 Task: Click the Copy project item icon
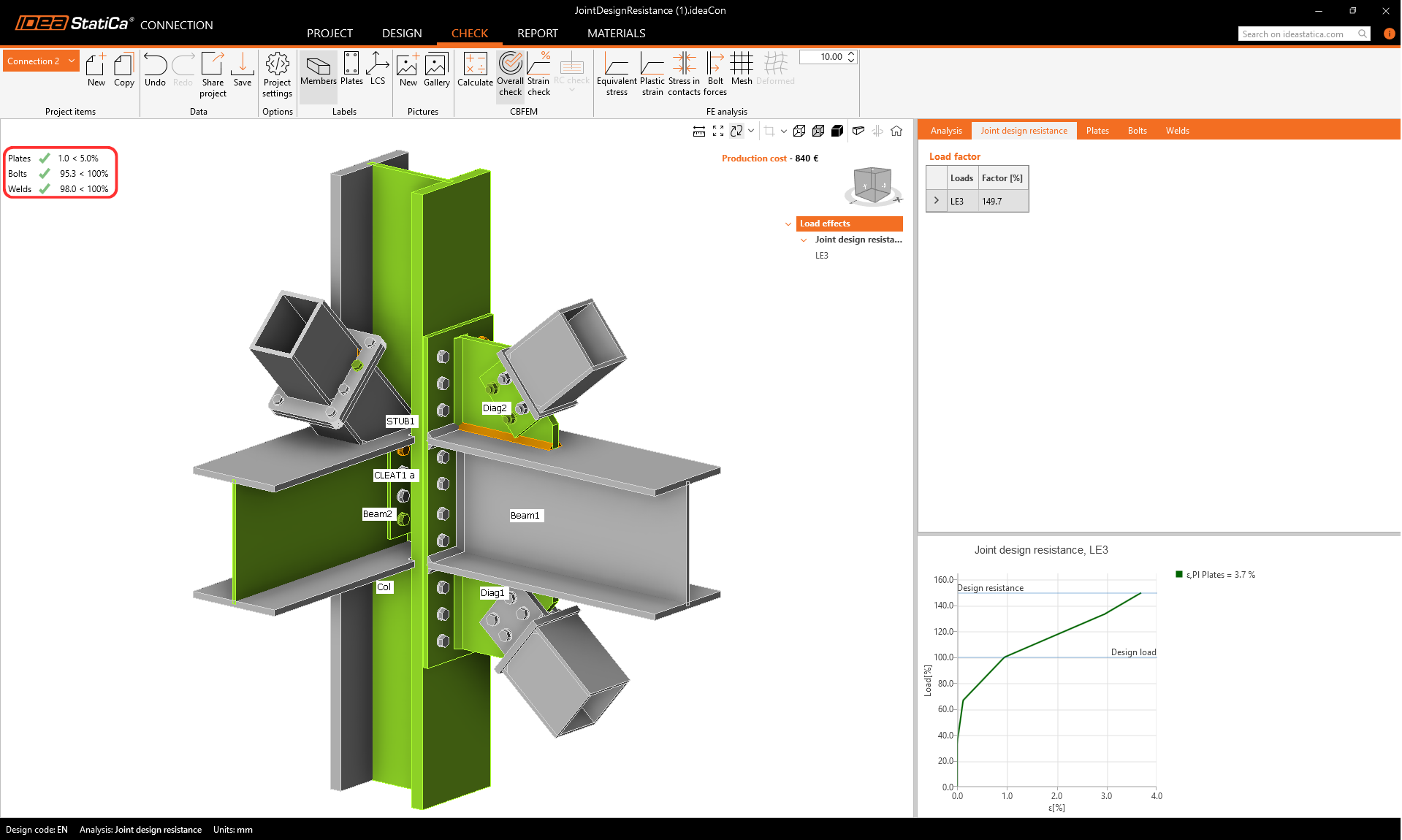(124, 69)
